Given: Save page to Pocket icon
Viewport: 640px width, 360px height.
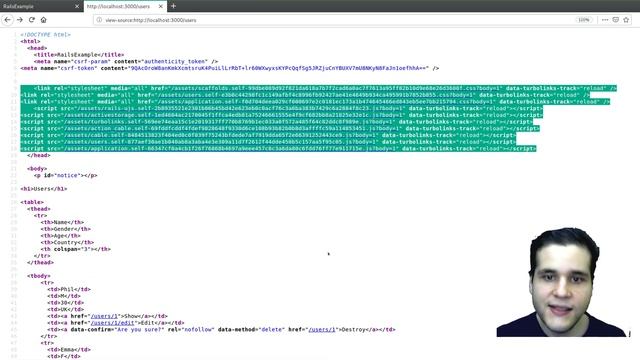Looking at the screenshot, I should tap(616, 20).
